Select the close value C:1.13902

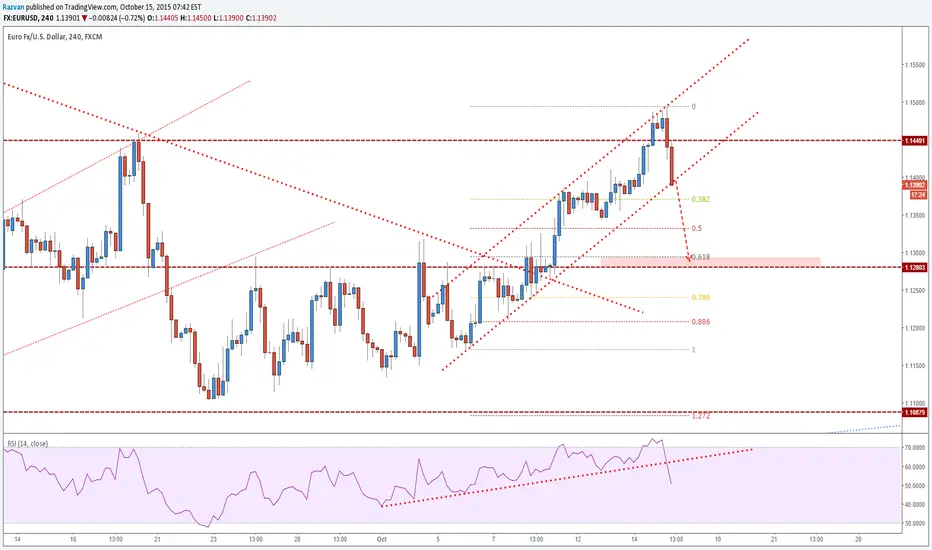(x=263, y=18)
